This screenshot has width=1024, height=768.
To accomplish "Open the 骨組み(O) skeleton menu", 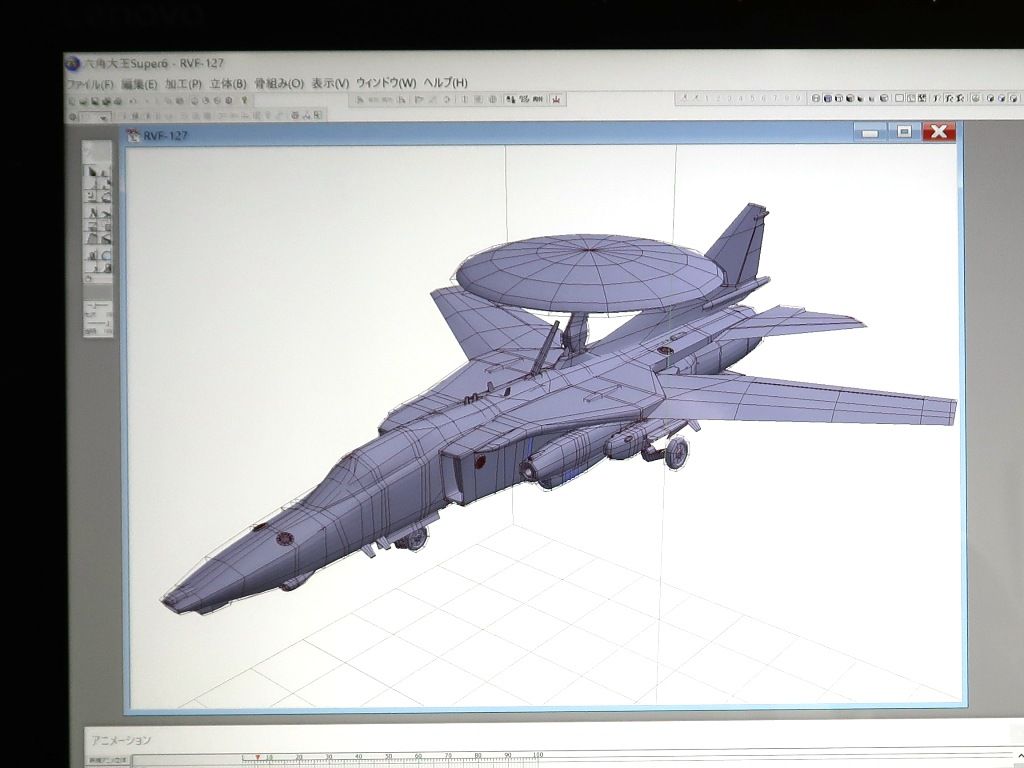I will coord(279,83).
